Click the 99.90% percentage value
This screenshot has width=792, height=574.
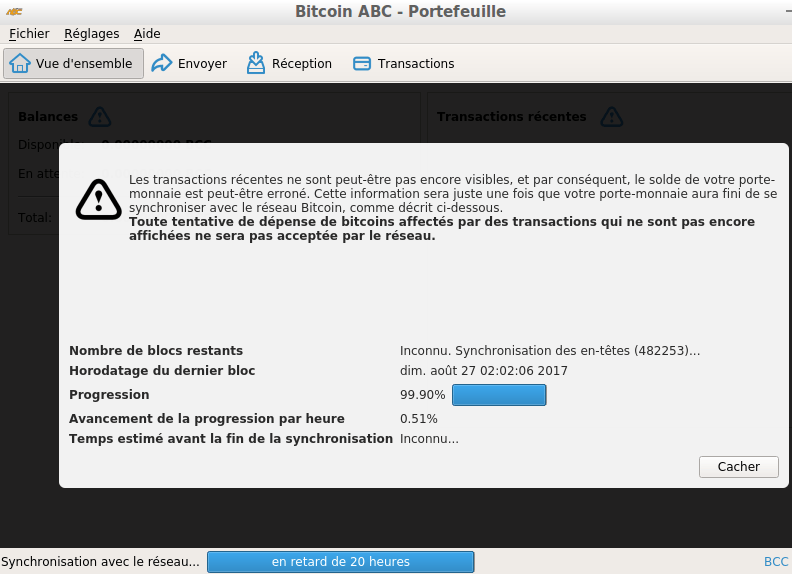(x=422, y=395)
